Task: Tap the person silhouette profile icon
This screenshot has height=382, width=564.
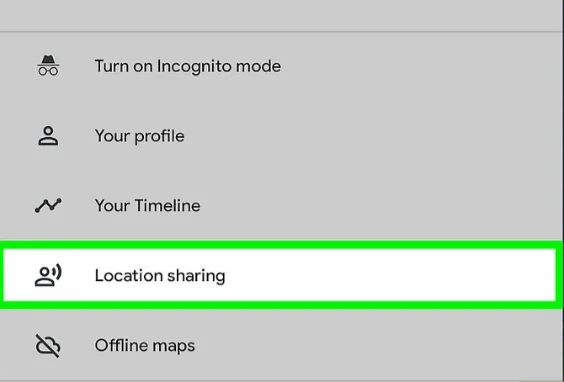Action: click(x=48, y=136)
